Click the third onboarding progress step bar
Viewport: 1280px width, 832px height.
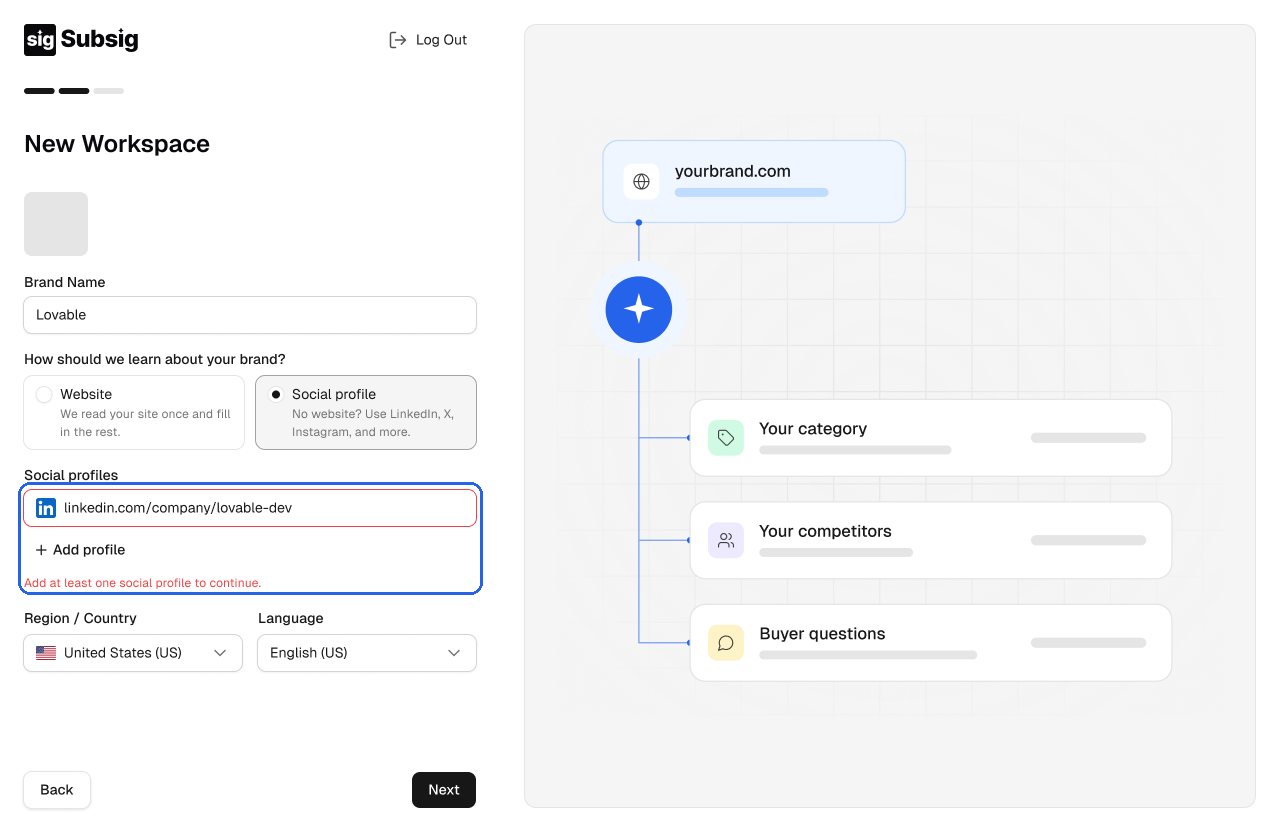[109, 91]
